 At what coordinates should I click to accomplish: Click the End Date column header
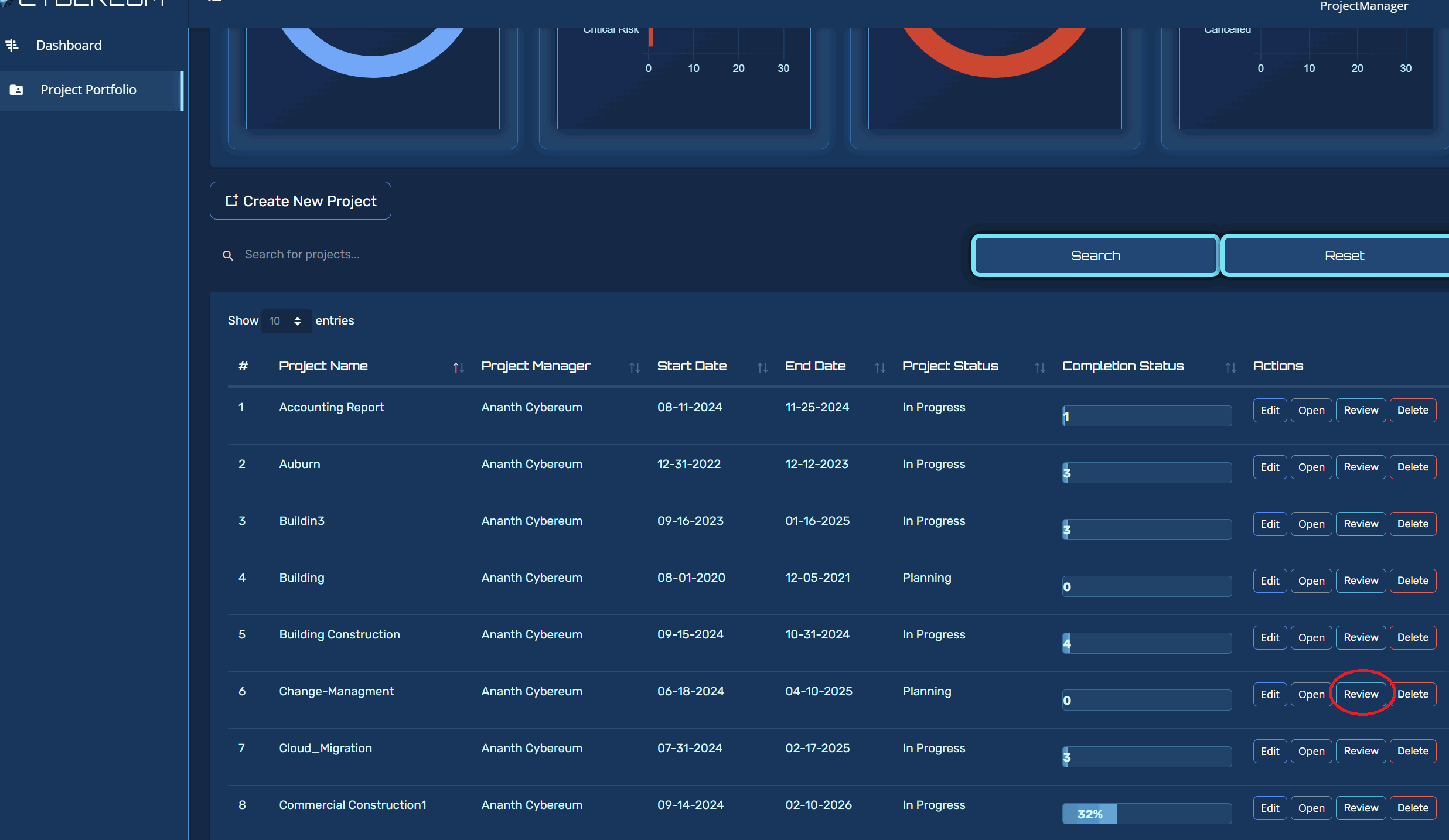click(x=816, y=366)
